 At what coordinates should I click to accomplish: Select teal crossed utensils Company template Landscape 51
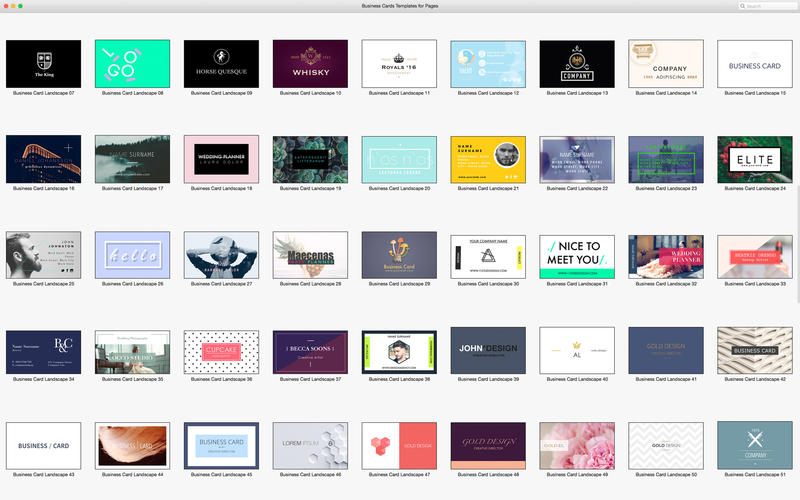[x=755, y=445]
